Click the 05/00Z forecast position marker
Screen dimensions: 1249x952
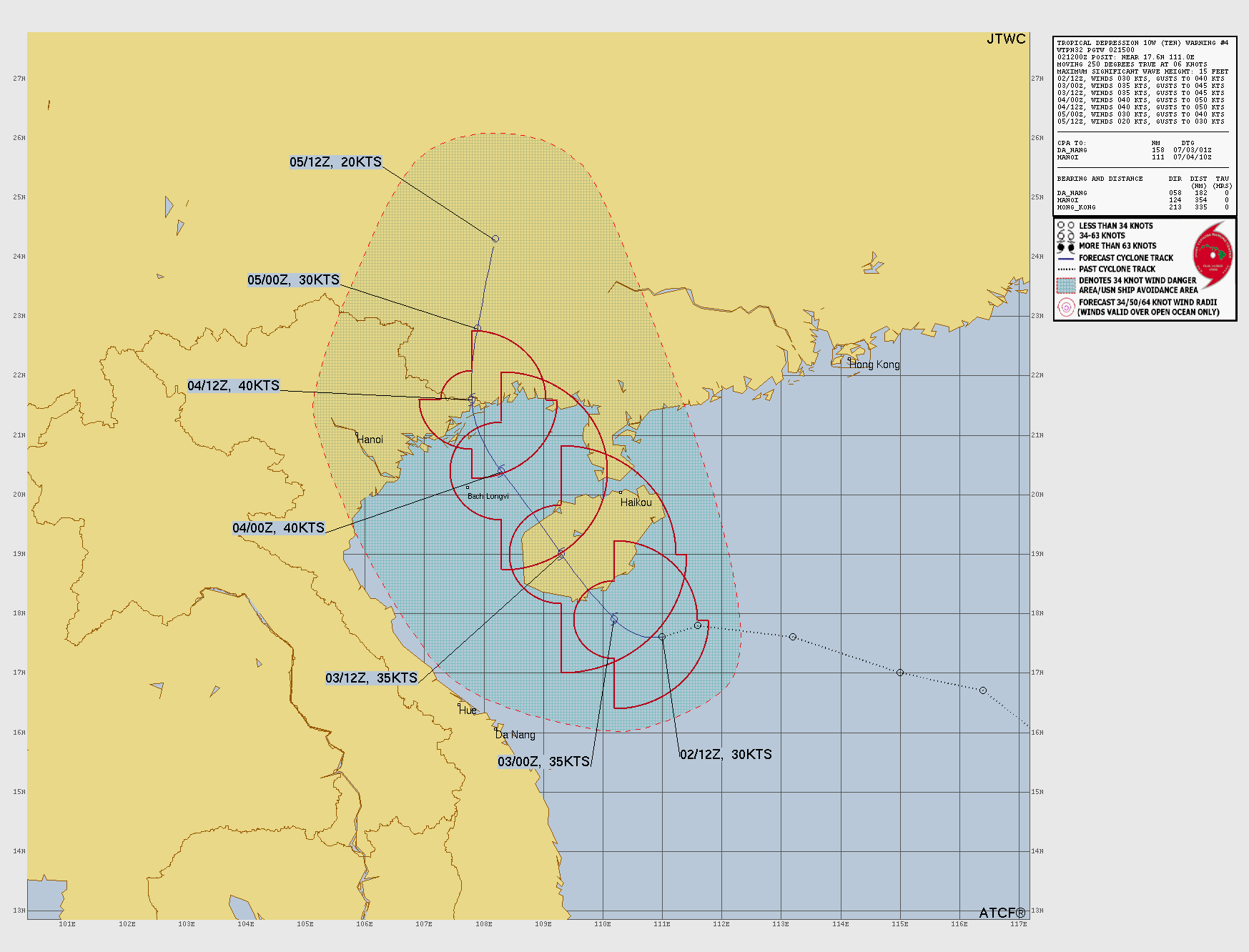(478, 328)
